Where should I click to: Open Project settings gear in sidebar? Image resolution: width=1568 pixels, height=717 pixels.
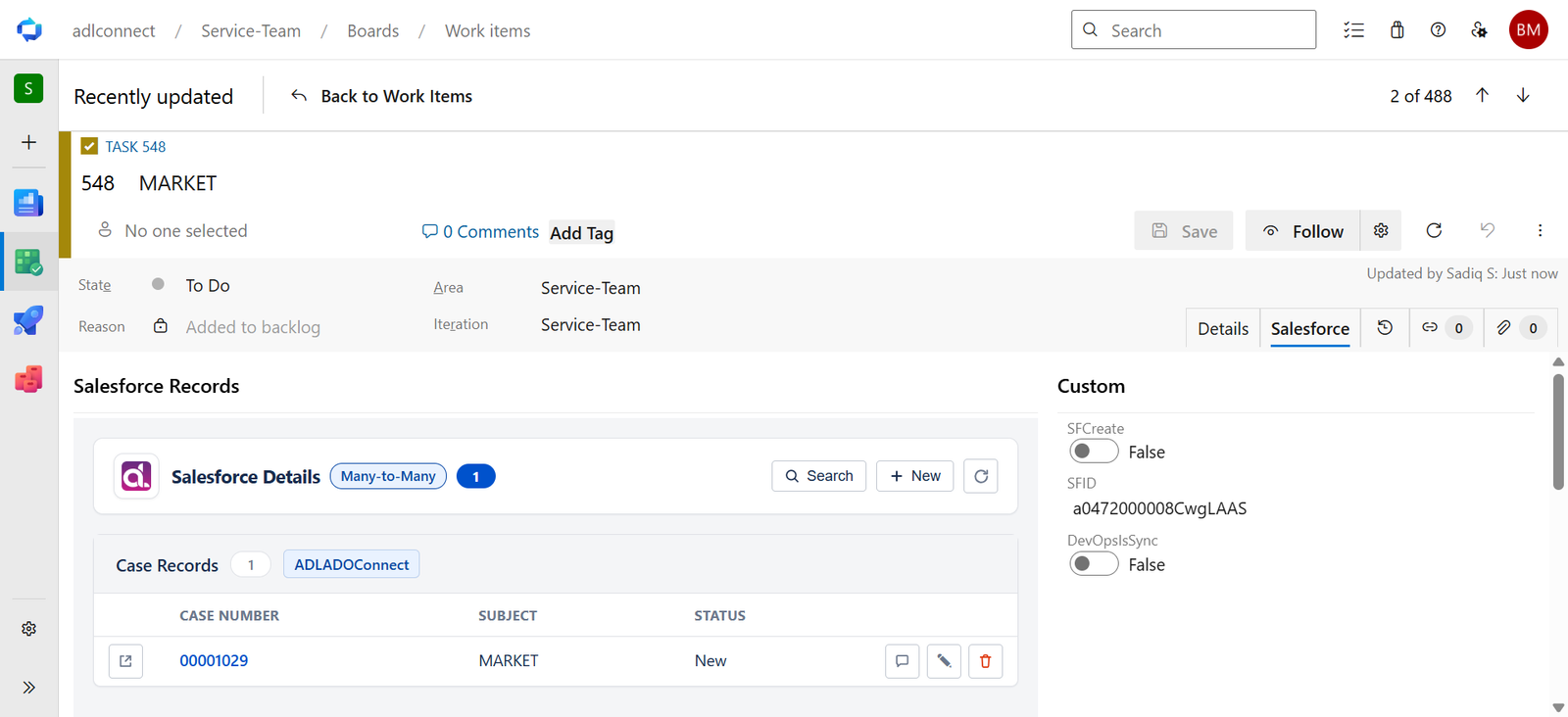[28, 629]
